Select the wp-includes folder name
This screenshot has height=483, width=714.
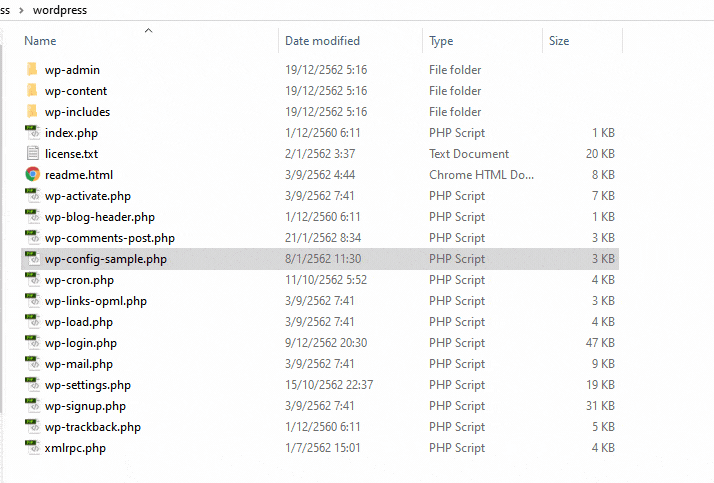(77, 112)
